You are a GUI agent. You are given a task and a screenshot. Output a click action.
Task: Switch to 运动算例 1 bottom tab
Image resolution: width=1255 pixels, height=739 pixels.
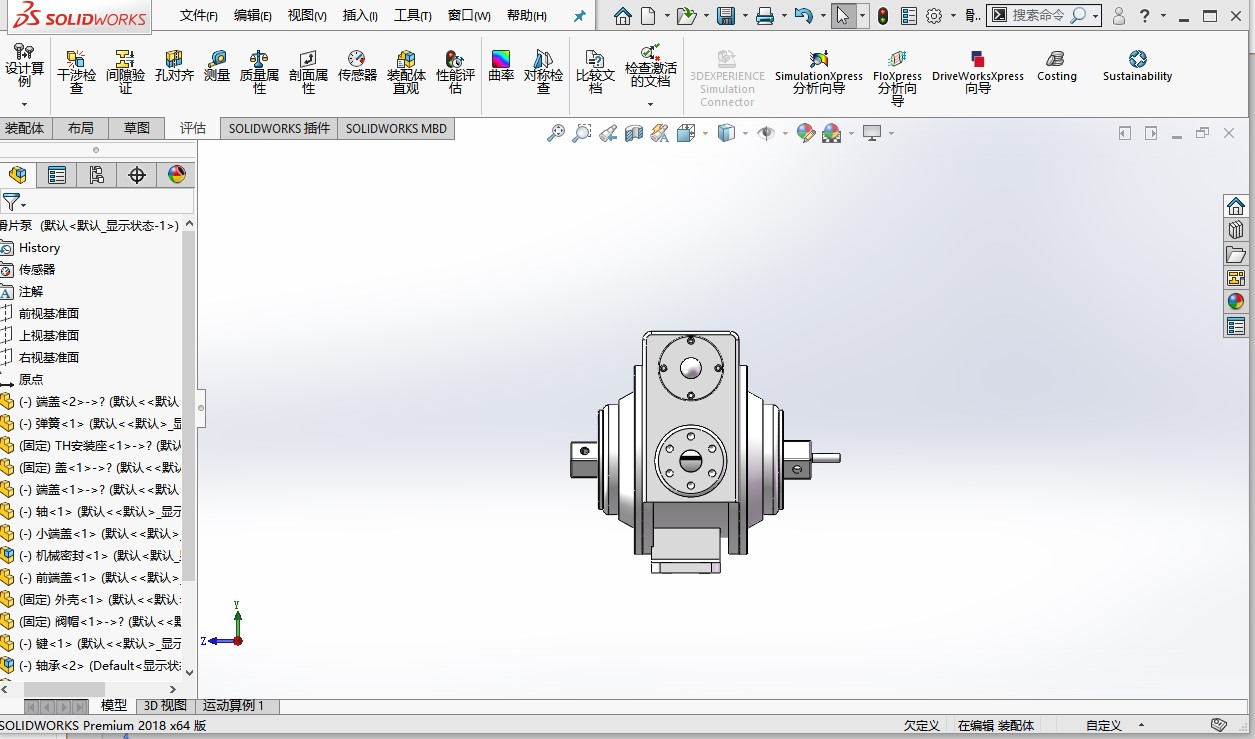tap(234, 706)
